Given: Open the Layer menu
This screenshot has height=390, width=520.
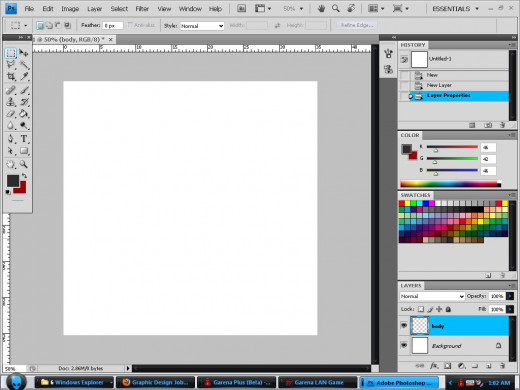Looking at the screenshot, I should pyautogui.click(x=94, y=9).
